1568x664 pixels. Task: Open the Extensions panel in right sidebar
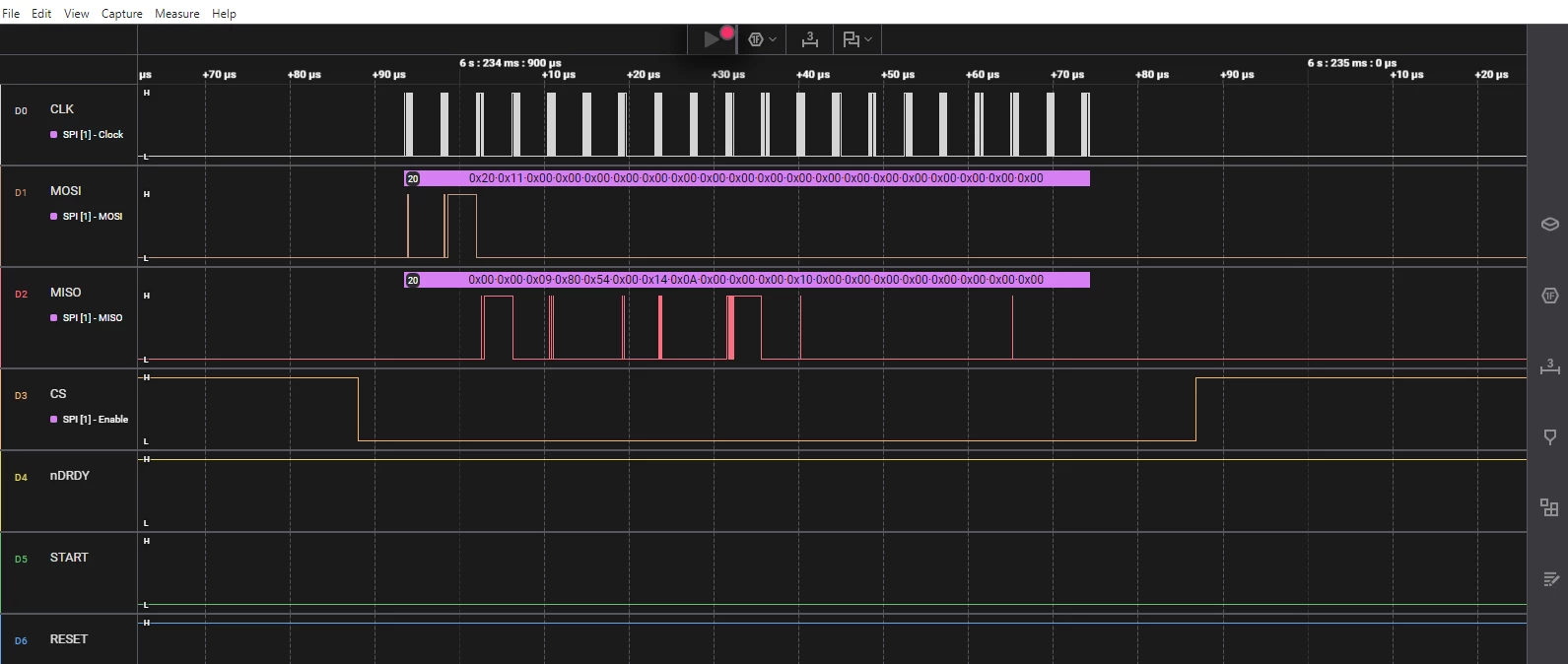(x=1549, y=508)
